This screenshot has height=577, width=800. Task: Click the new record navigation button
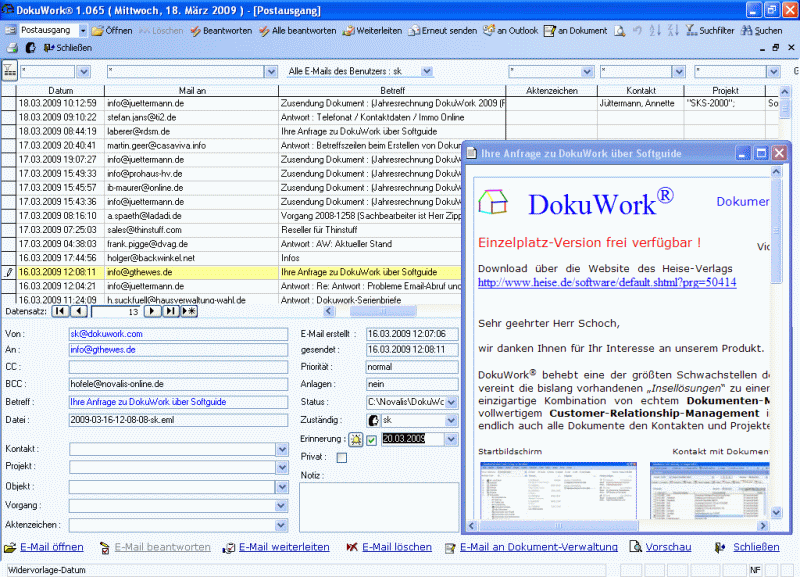pos(189,311)
